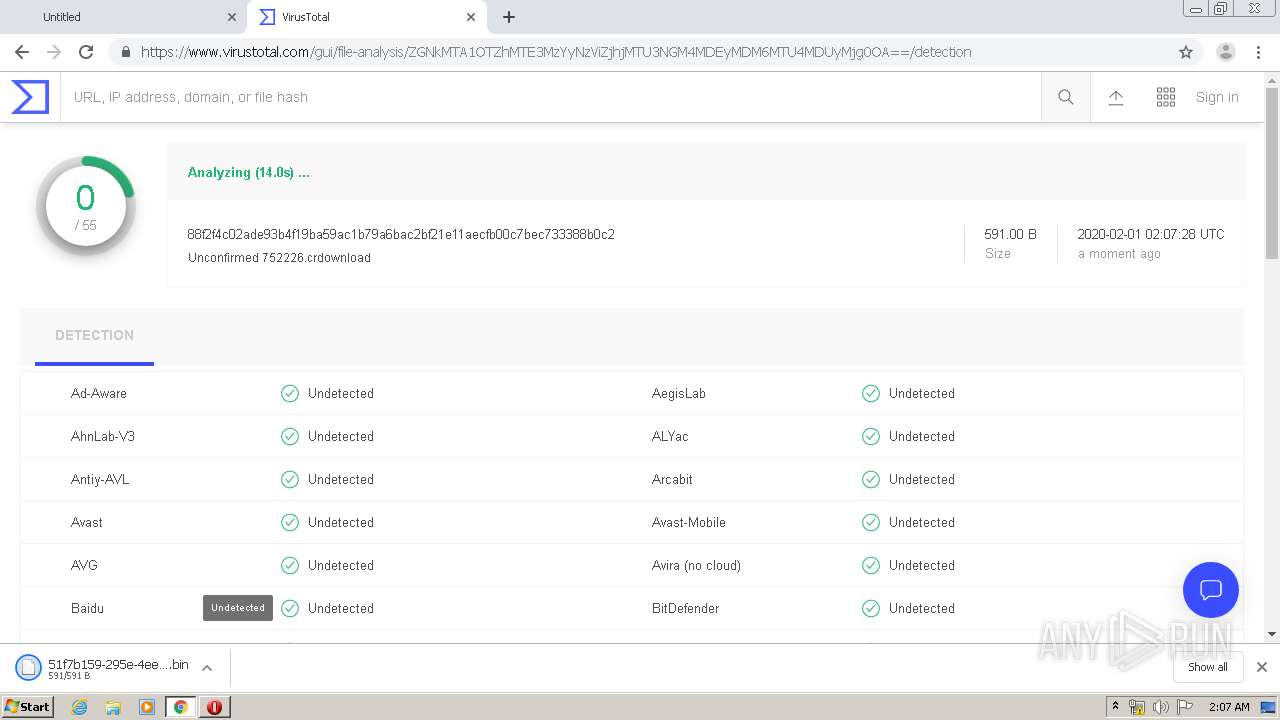Click the page scrollbar down arrow
The height and width of the screenshot is (720, 1280).
(1272, 634)
